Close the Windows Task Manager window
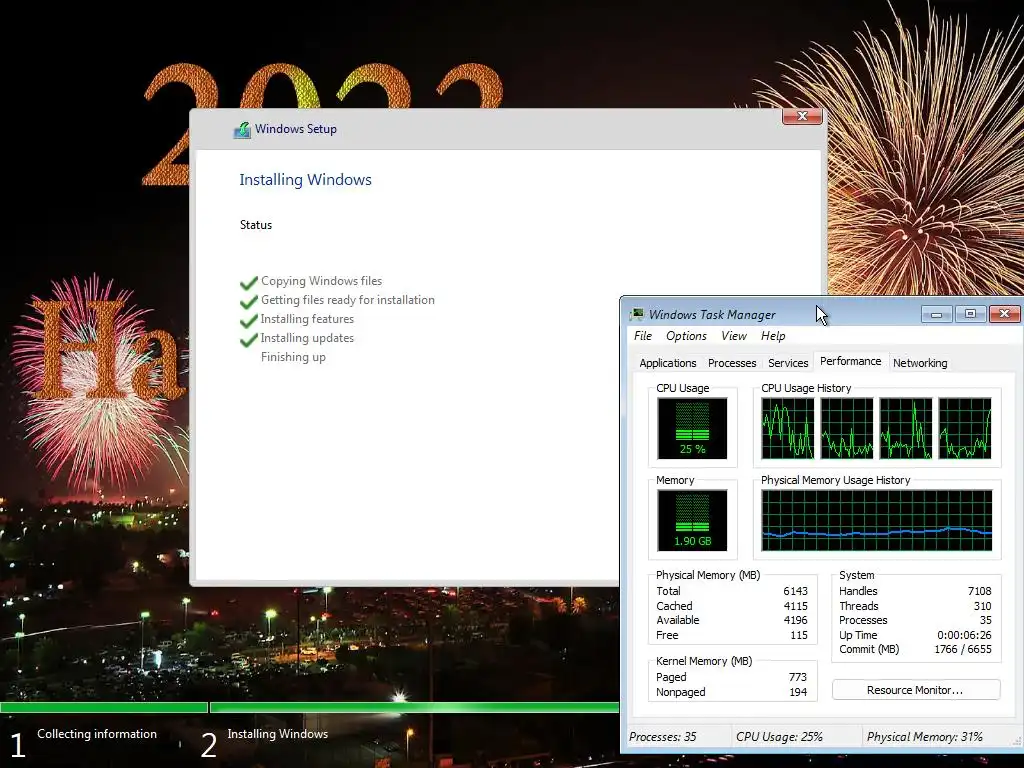1024x768 pixels. [x=1004, y=314]
